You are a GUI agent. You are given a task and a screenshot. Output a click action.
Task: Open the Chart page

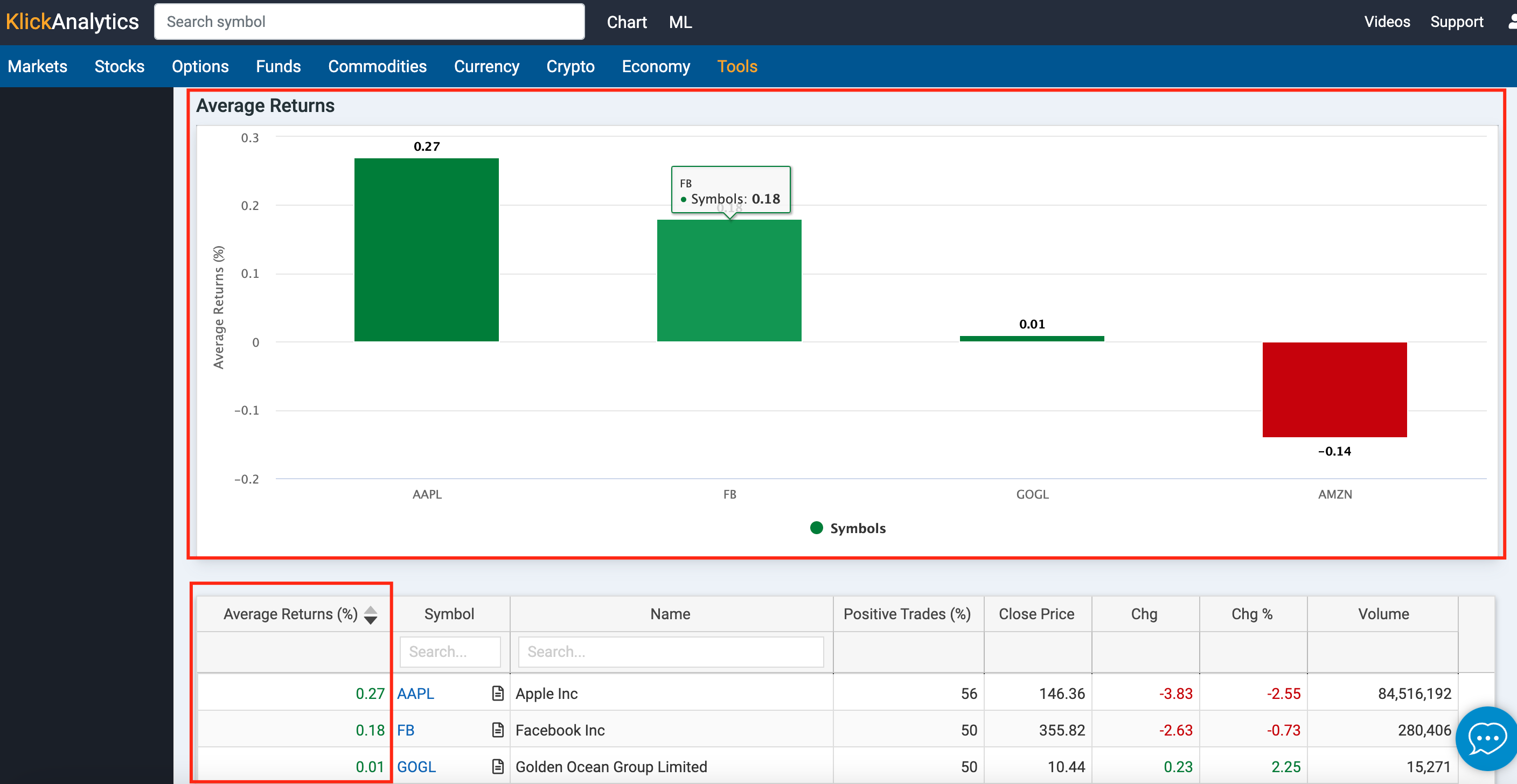(627, 22)
